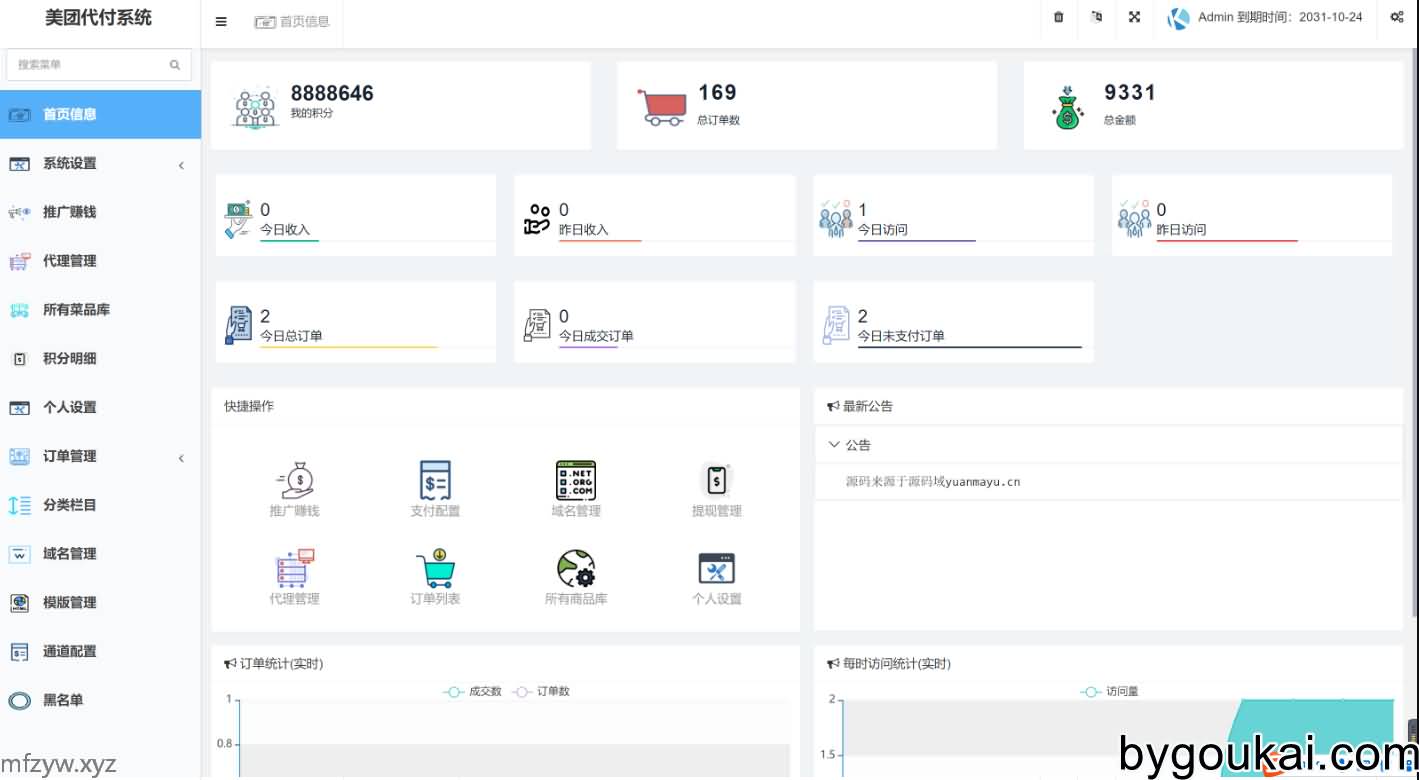Click the trash icon in top bar
This screenshot has height=780, width=1419.
pos(1058,17)
